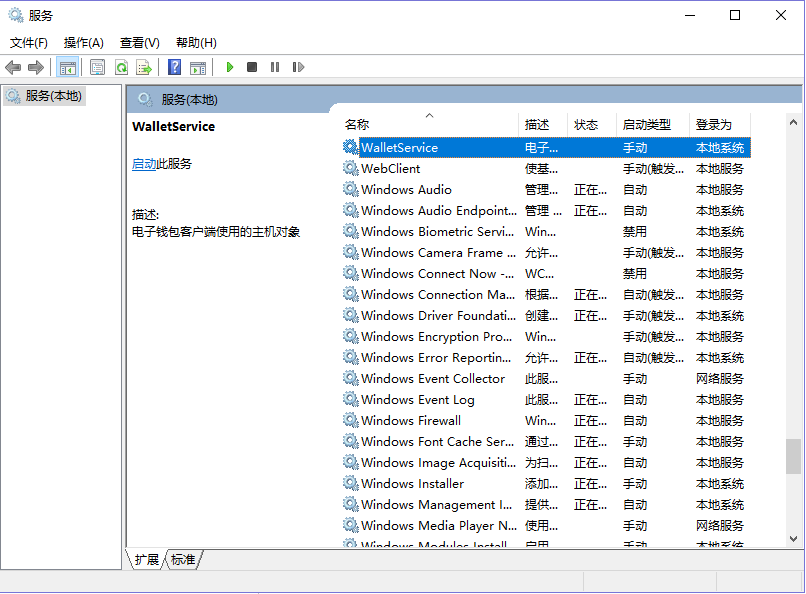This screenshot has width=806, height=594.
Task: Click the vertical scrollbar thumb
Action: (x=793, y=456)
